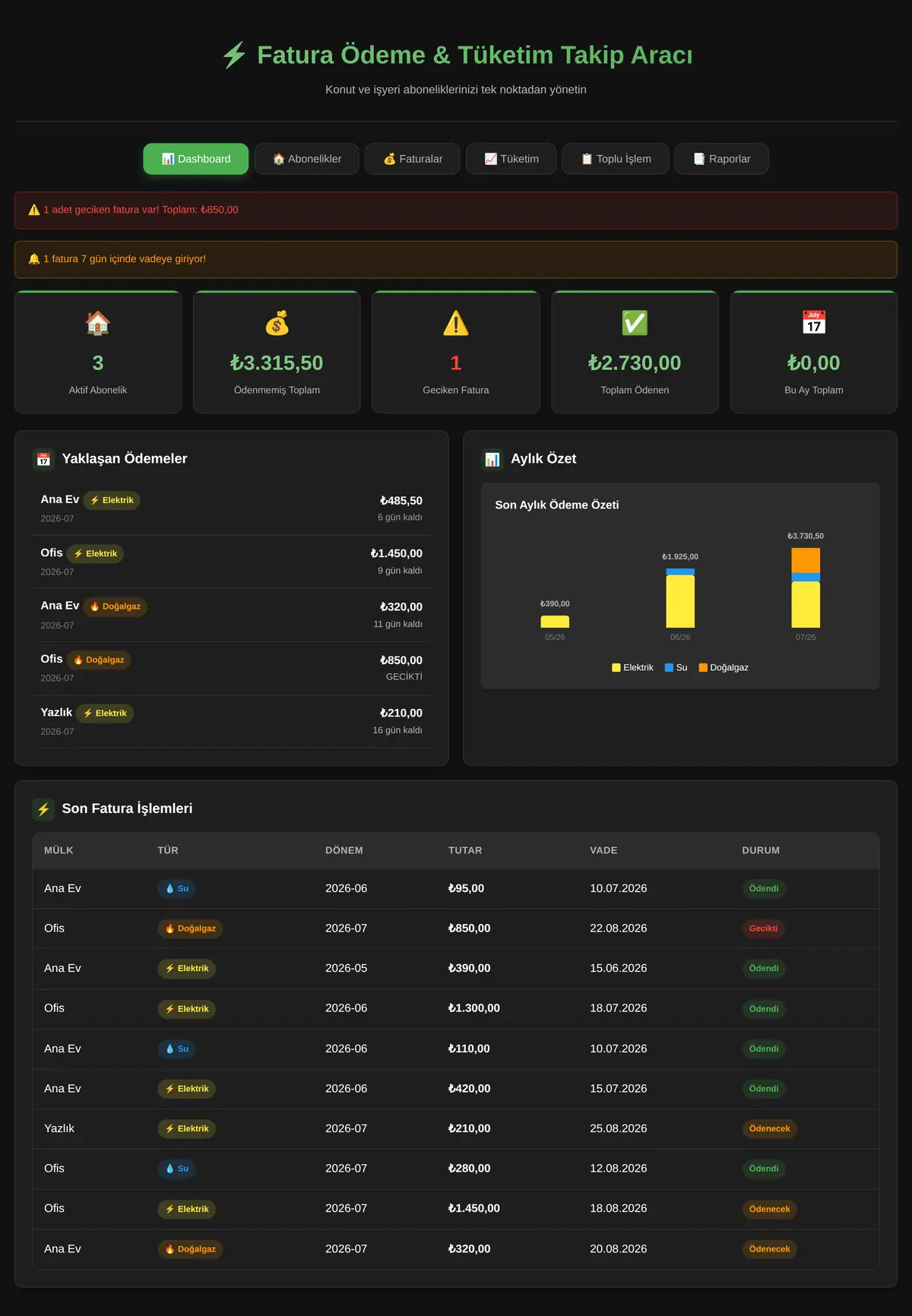
Task: Go to the Tüketim tab
Action: click(x=511, y=159)
